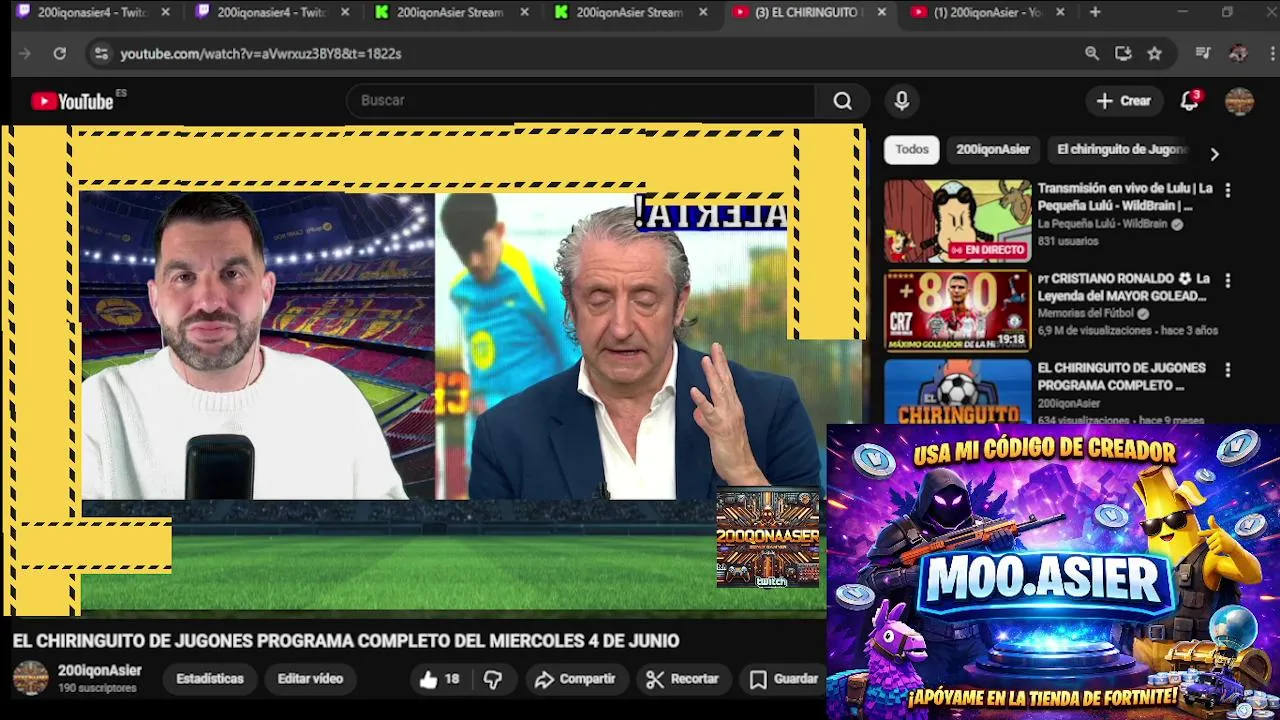Click the address bar URL
This screenshot has height=720, width=1280.
[x=261, y=54]
